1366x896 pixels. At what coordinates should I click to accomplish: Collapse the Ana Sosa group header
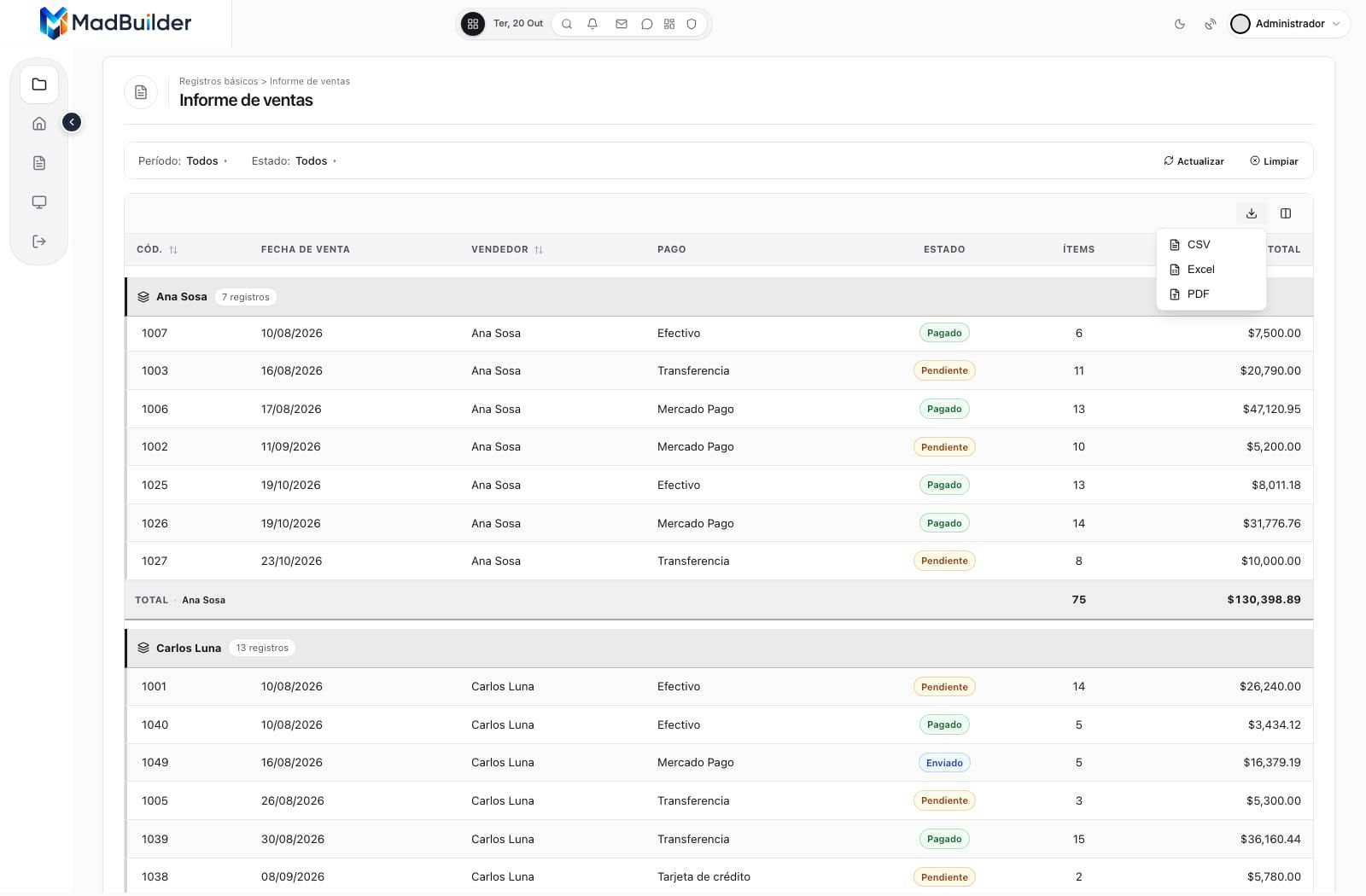click(x=719, y=297)
